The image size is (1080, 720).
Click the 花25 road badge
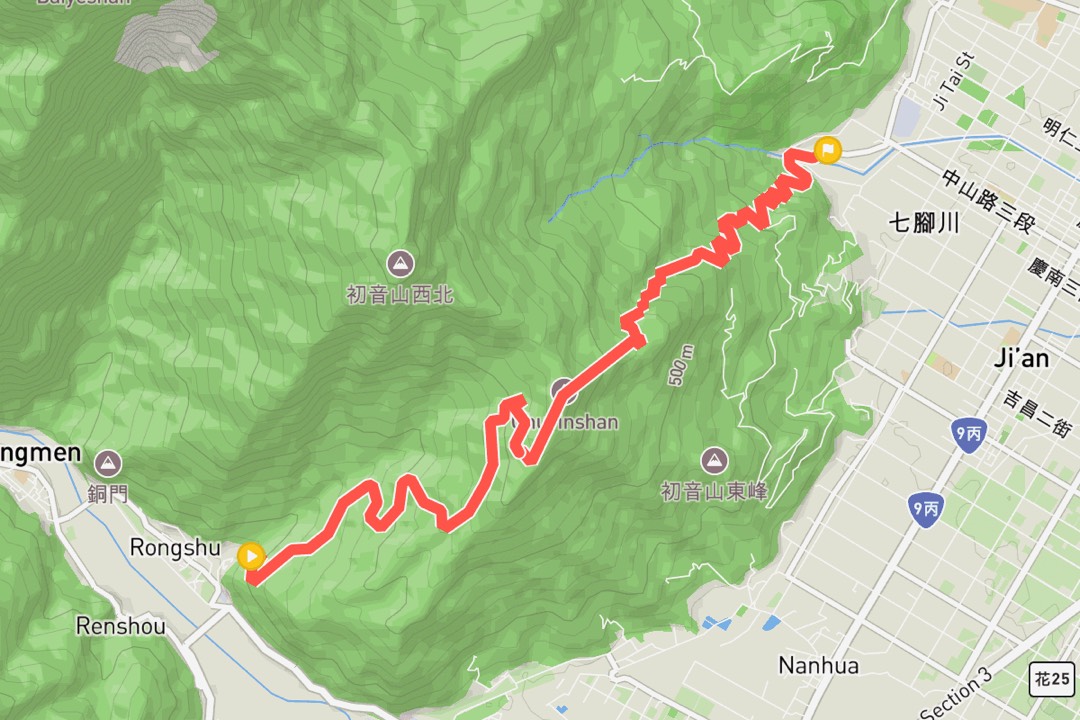point(1052,679)
